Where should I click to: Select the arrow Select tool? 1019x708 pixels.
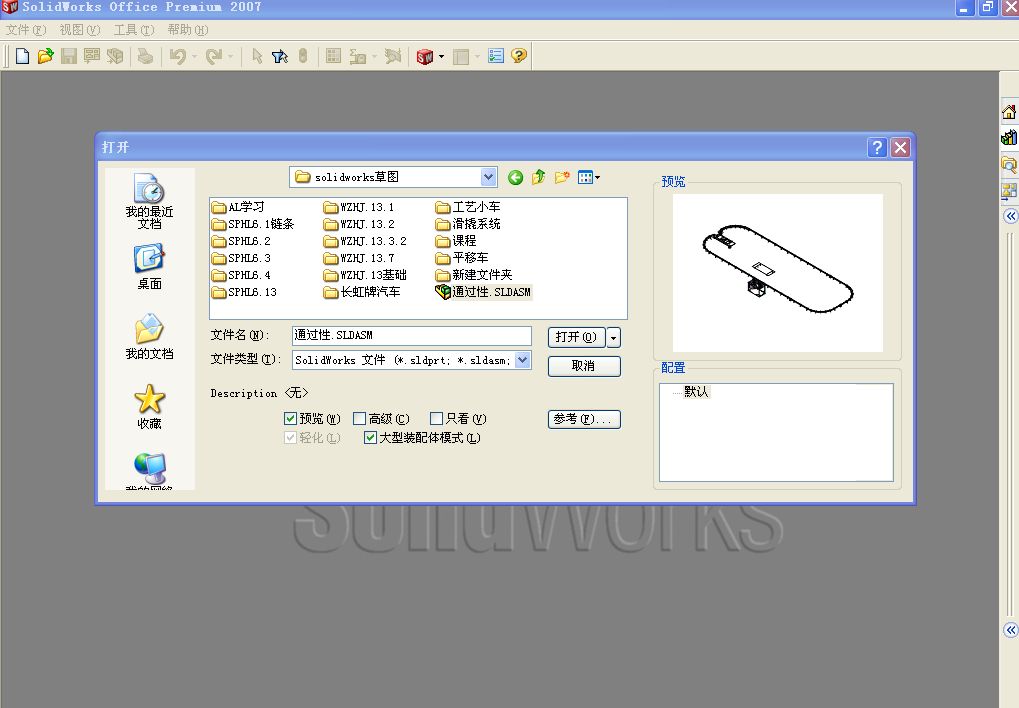(x=257, y=57)
